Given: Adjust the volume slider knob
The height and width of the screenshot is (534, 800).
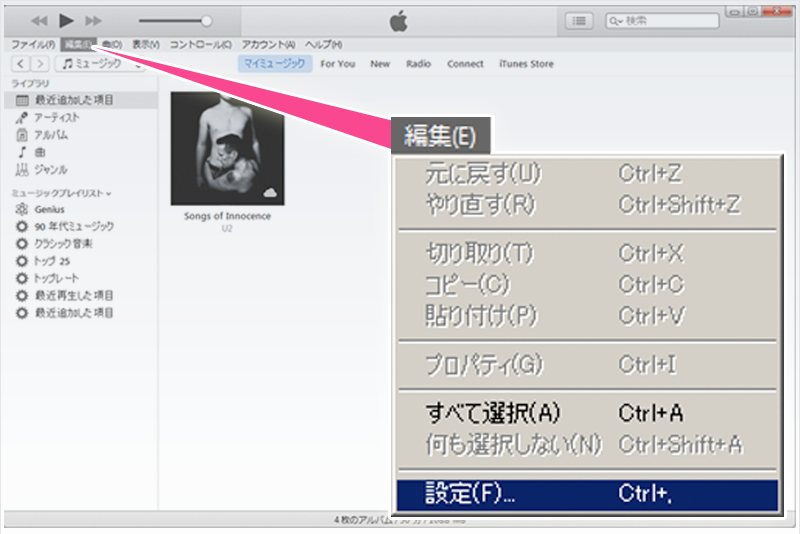Looking at the screenshot, I should coord(207,21).
